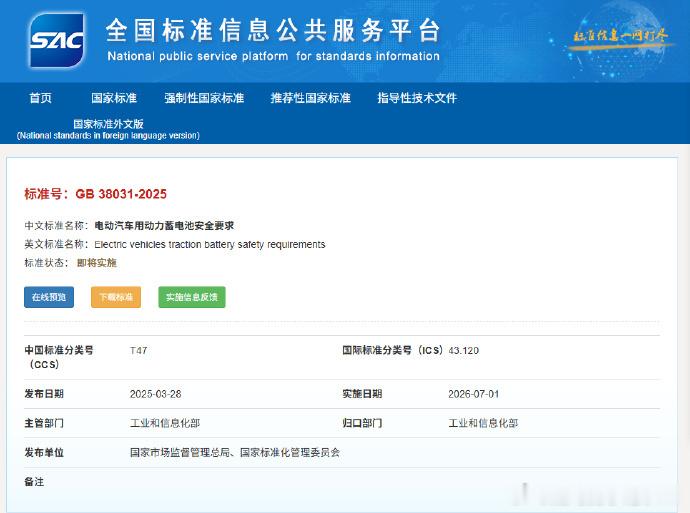Image resolution: width=690 pixels, height=513 pixels.
Task: Click the blue 在线预览 button
Action: (49, 297)
